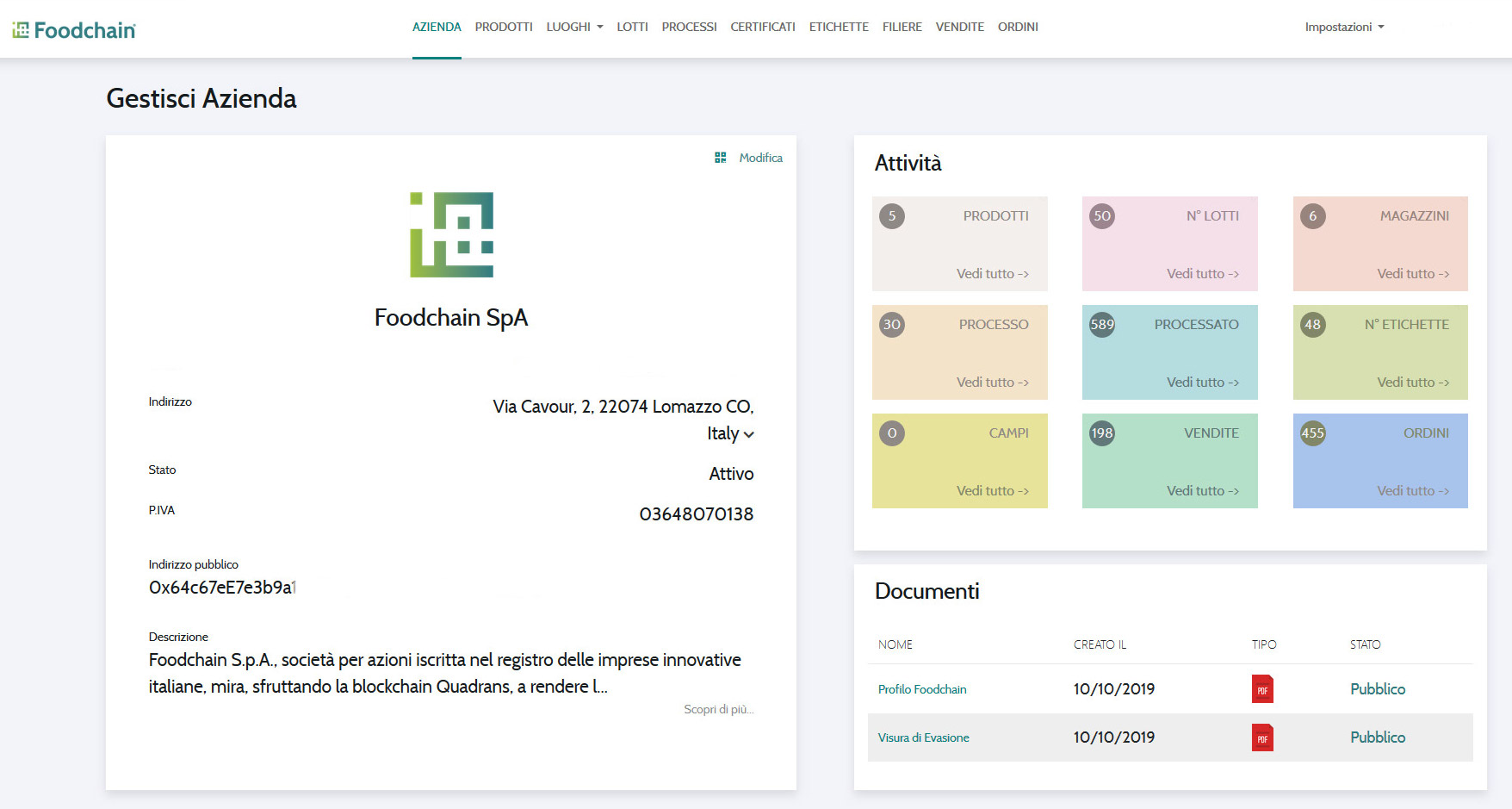
Task: Open the Impostazioni dropdown
Action: (1344, 27)
